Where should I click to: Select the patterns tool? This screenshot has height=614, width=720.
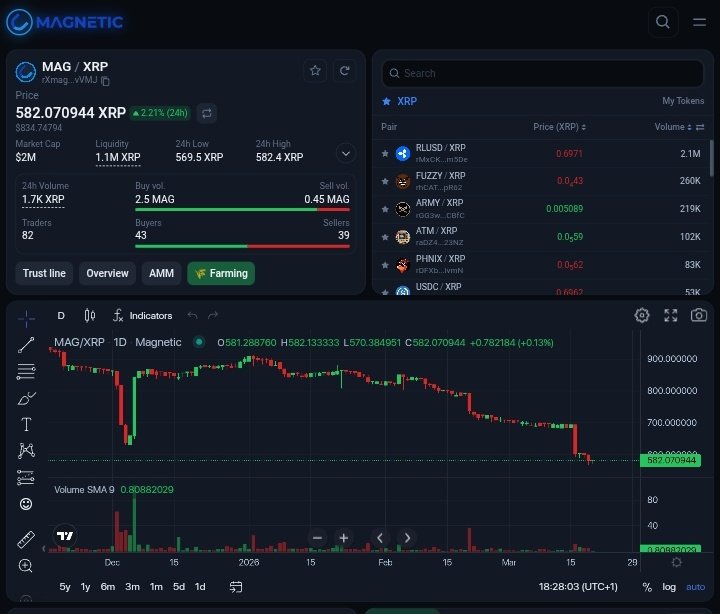point(26,451)
